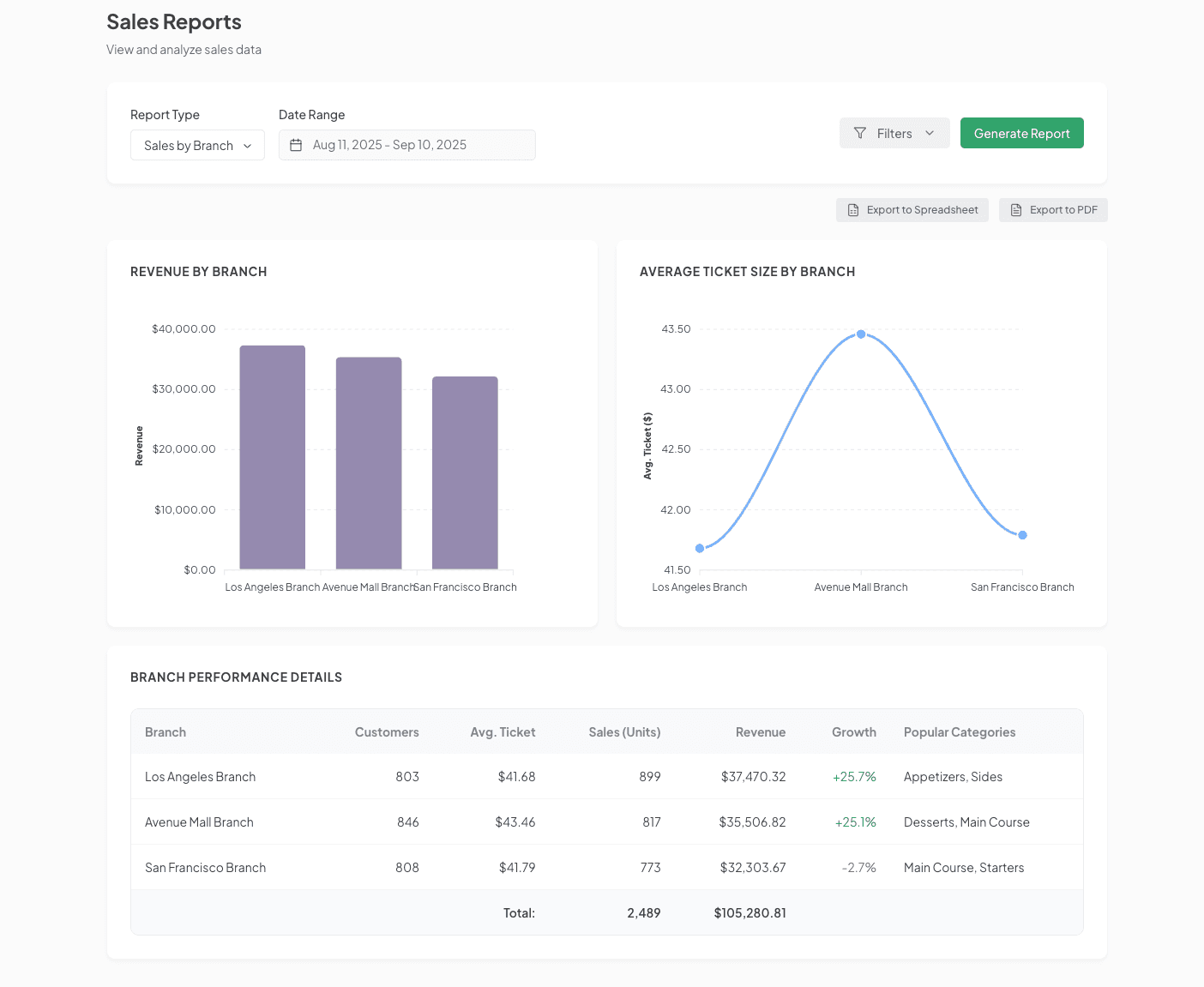
Task: Click the San Francisco line chart point
Action: click(1022, 535)
